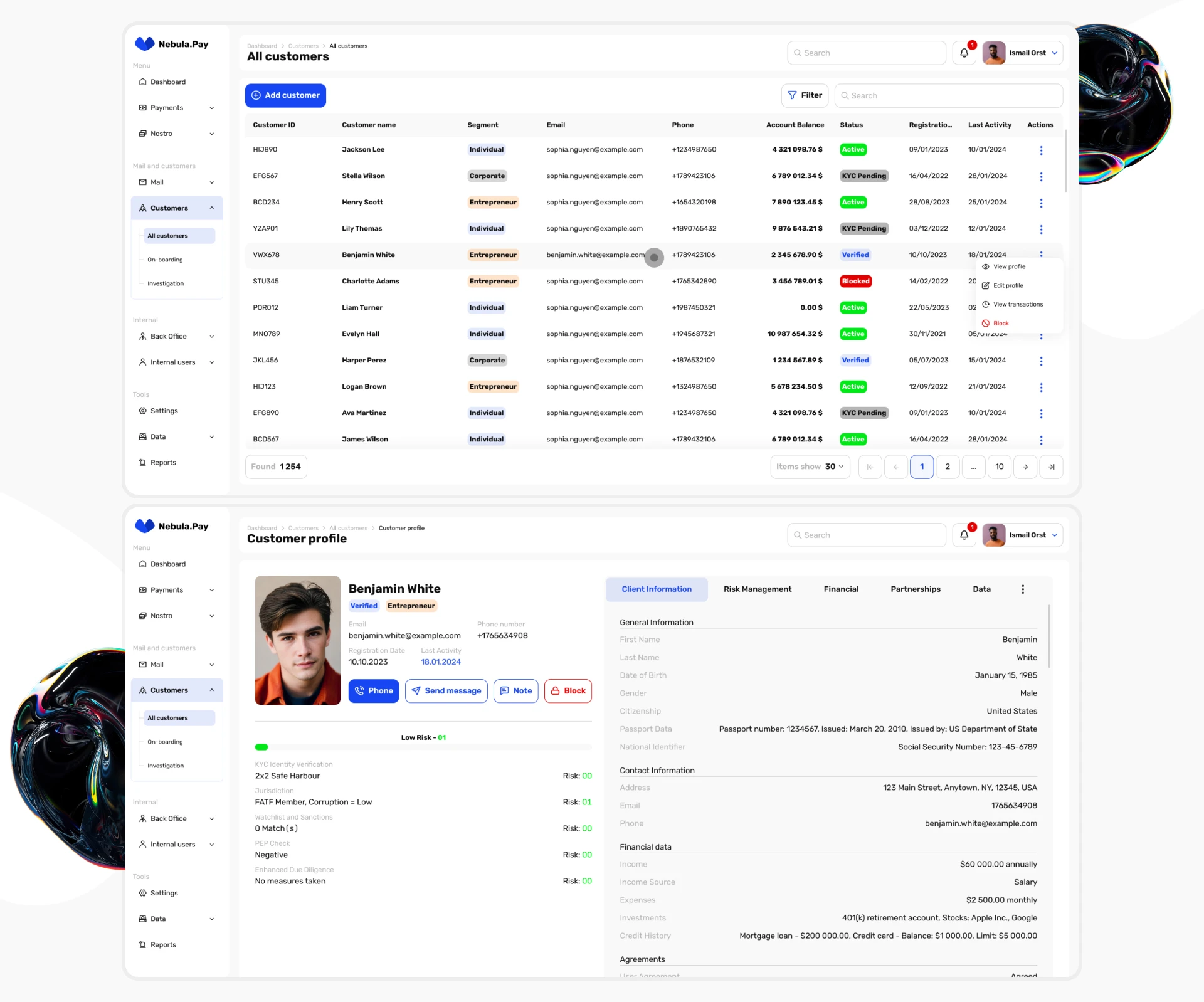Click the Add customer button

285,95
